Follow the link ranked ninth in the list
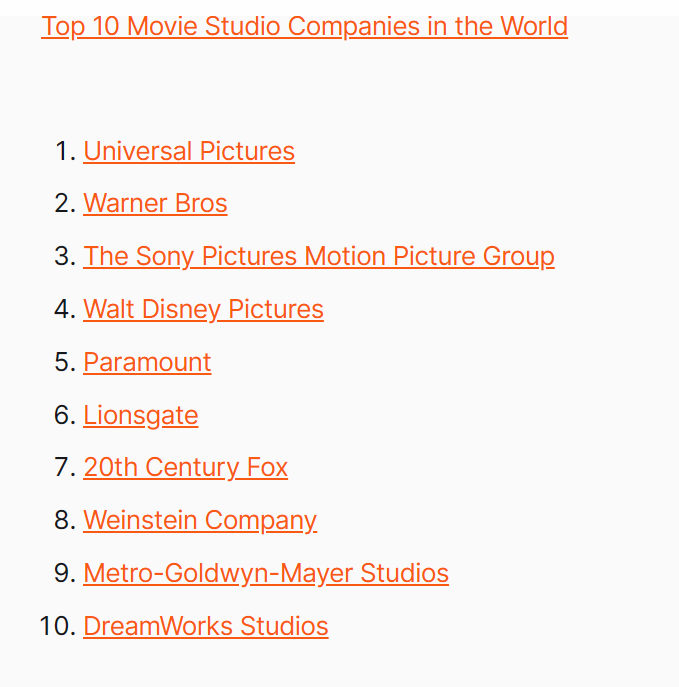The width and height of the screenshot is (679, 687). 266,574
